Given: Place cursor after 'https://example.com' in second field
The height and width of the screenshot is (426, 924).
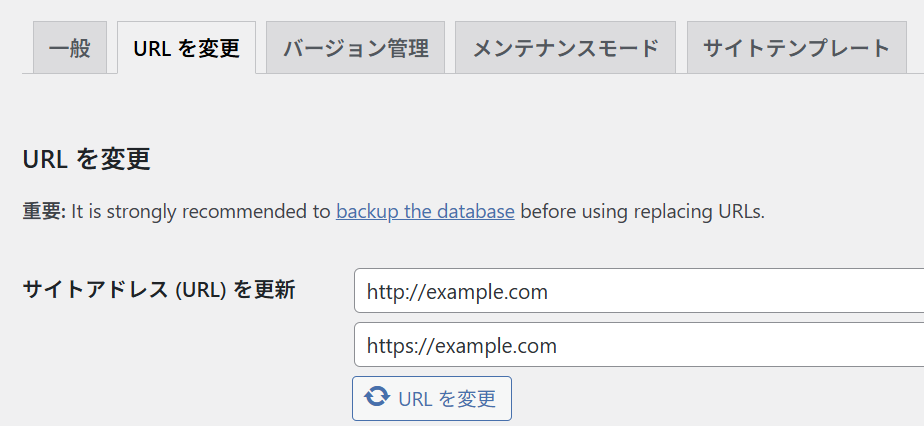Looking at the screenshot, I should (x=558, y=346).
